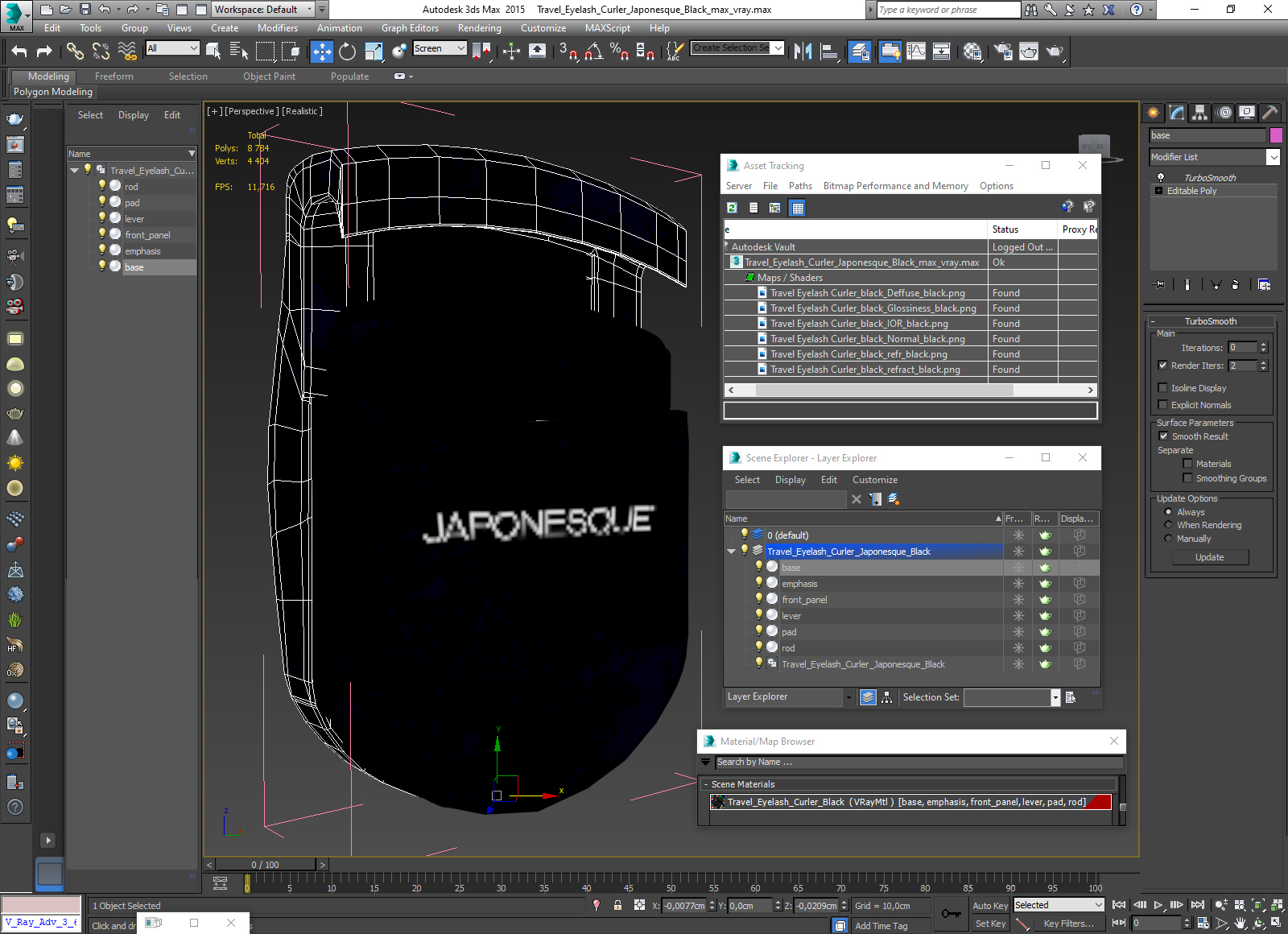Open Paths menu in Asset Tracking
Viewport: 1288px width, 934px height.
click(800, 186)
